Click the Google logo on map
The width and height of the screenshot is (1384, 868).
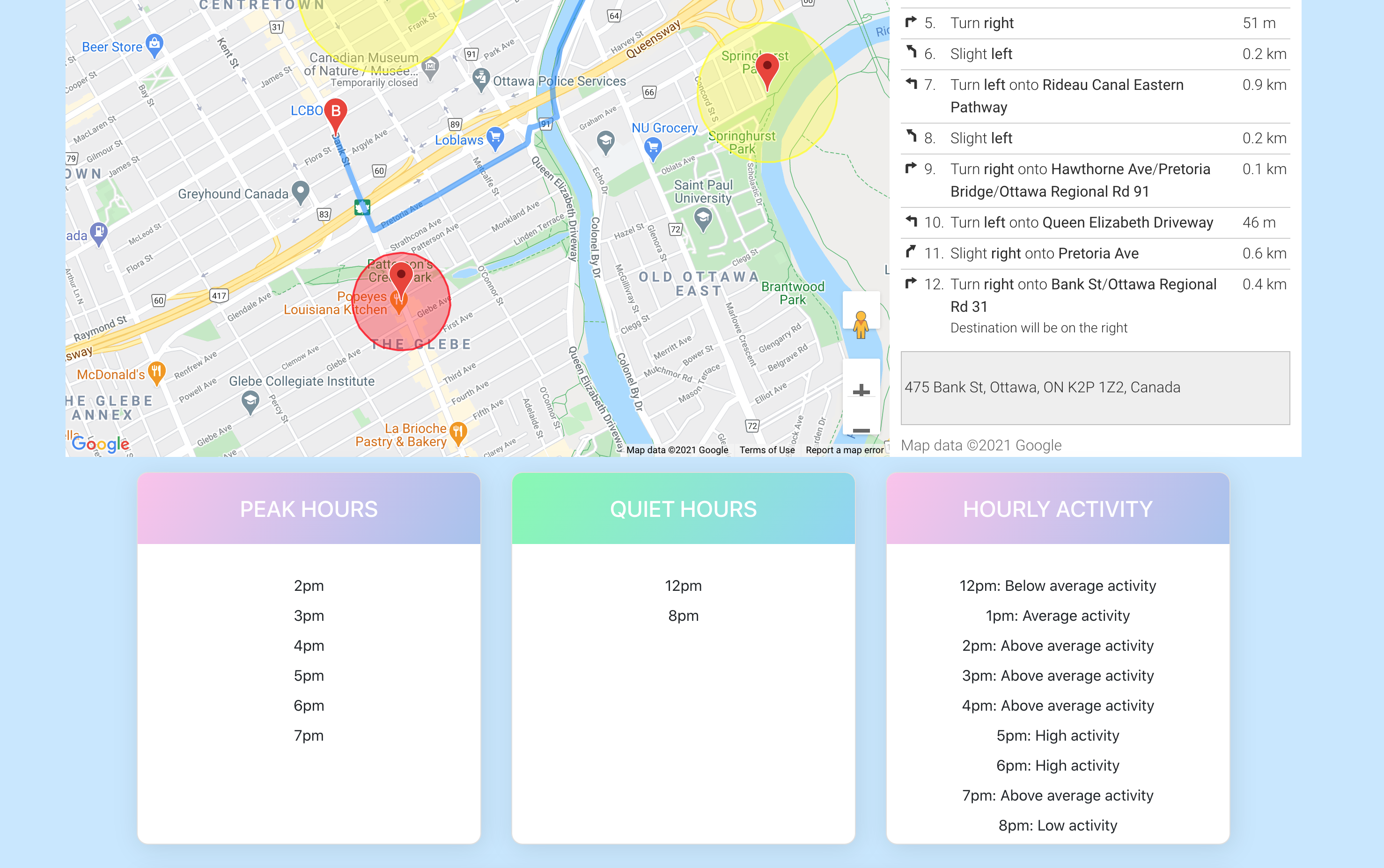click(101, 444)
